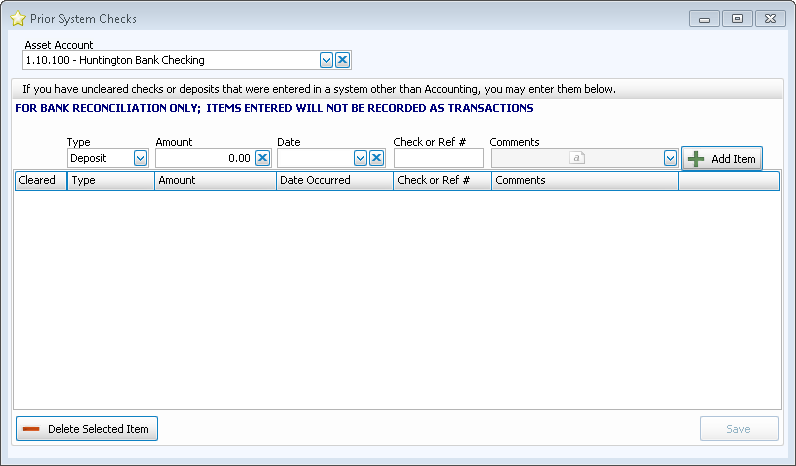Click the Check or Ref # column header
796x466 pixels.
441,181
